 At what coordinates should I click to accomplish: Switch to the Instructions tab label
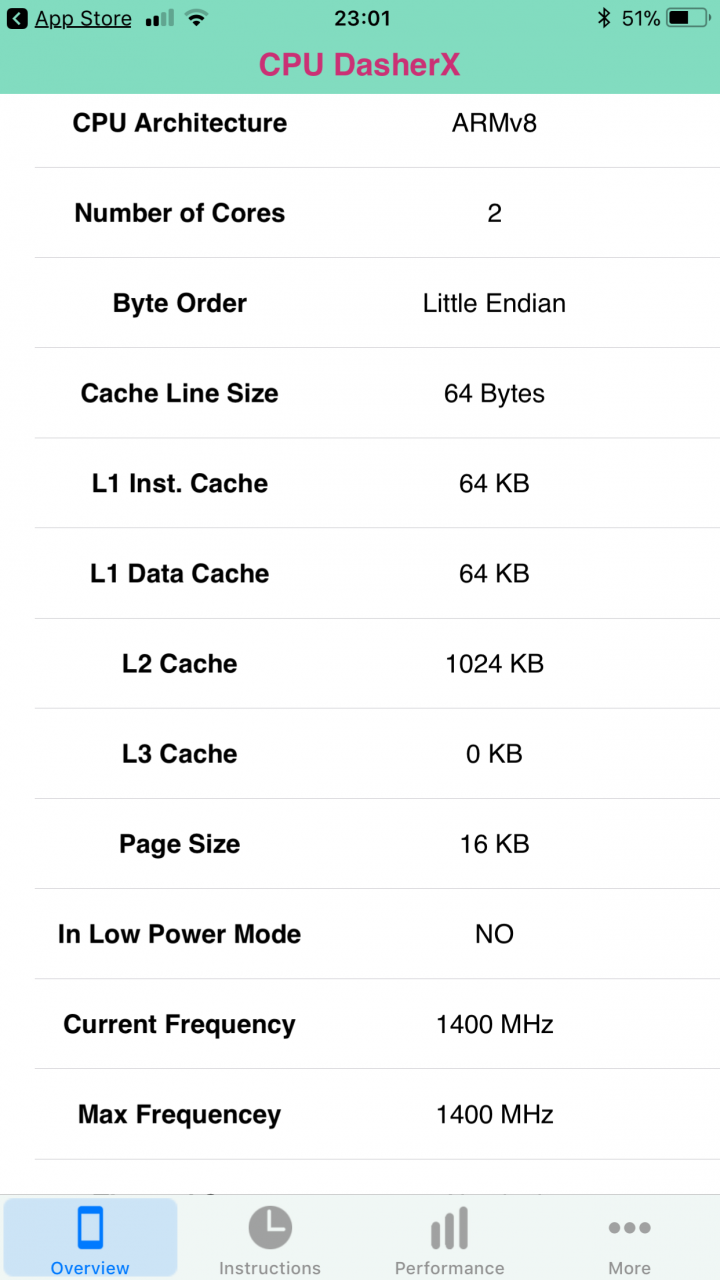270,1268
